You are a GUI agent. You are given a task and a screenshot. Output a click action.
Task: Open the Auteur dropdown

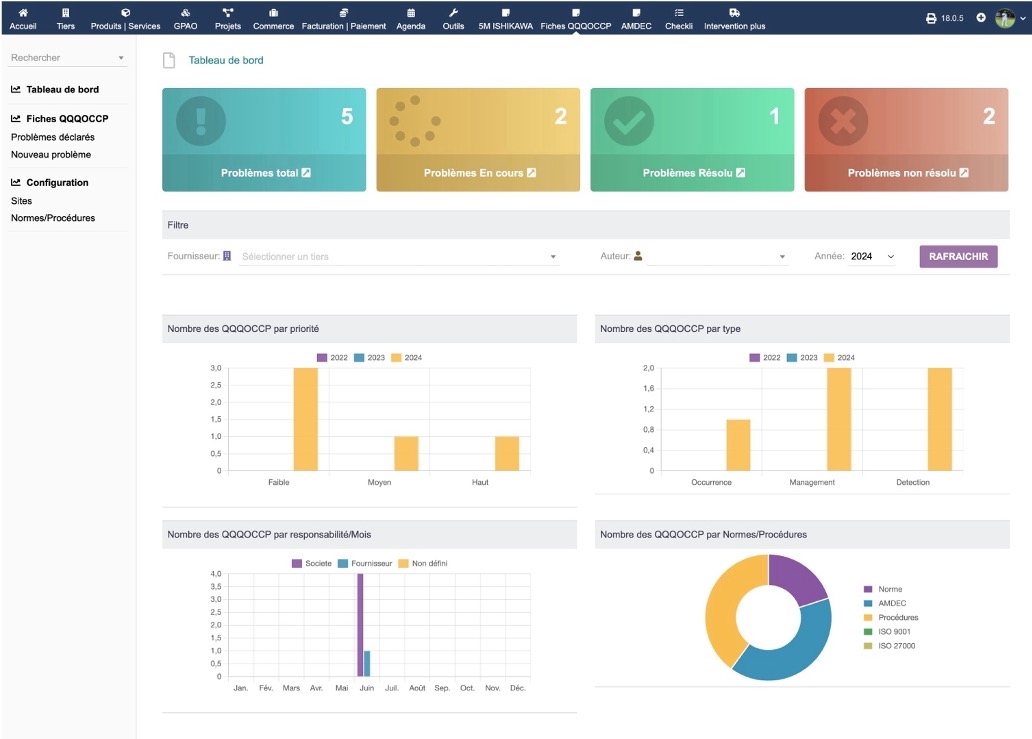pos(715,257)
